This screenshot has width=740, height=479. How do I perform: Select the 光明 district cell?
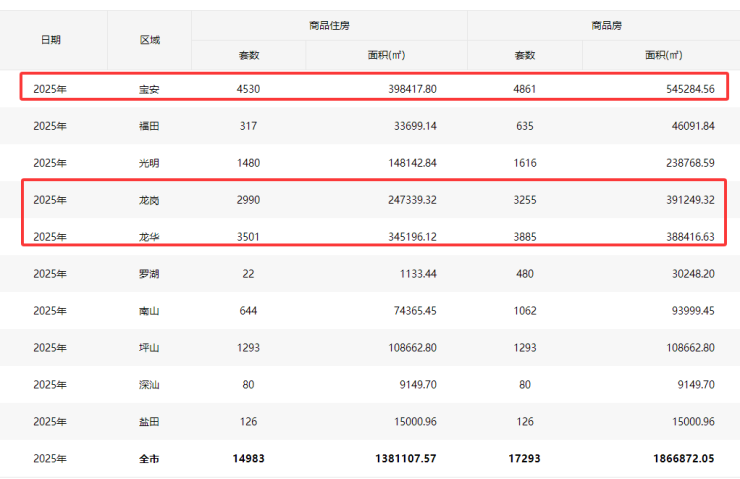149,163
